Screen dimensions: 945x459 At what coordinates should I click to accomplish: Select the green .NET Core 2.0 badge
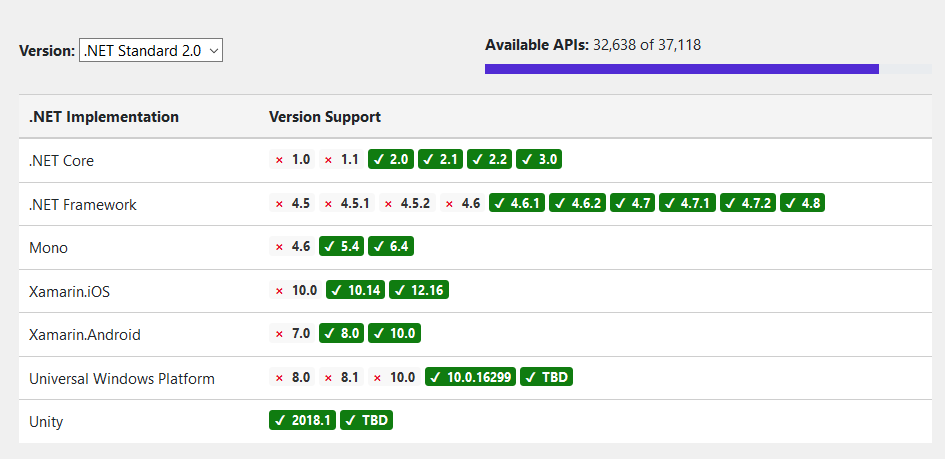click(391, 160)
